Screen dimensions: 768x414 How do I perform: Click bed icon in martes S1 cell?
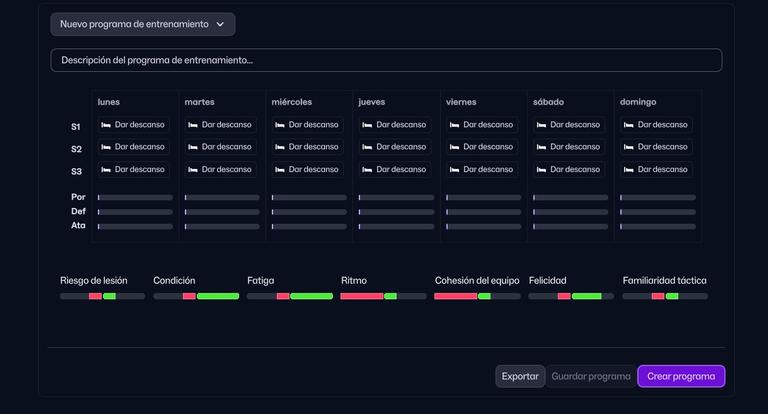tap(193, 125)
